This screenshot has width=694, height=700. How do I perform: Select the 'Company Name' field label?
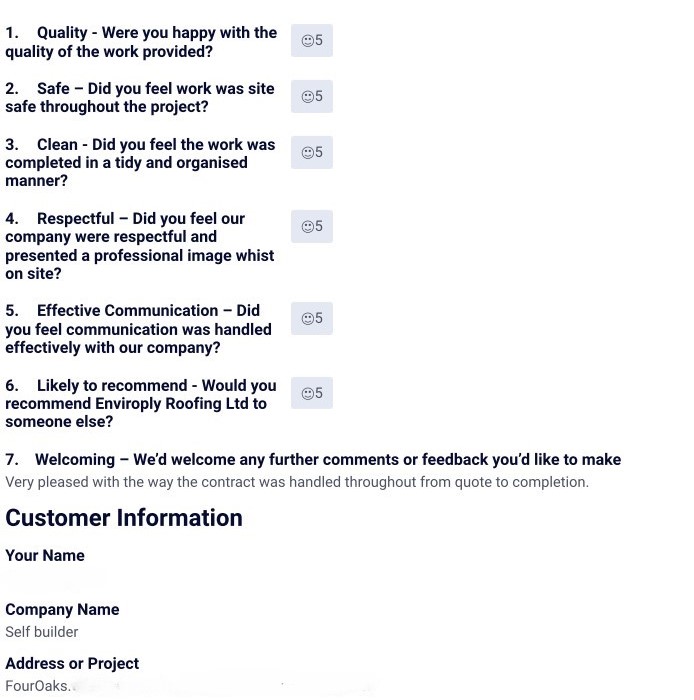(62, 610)
